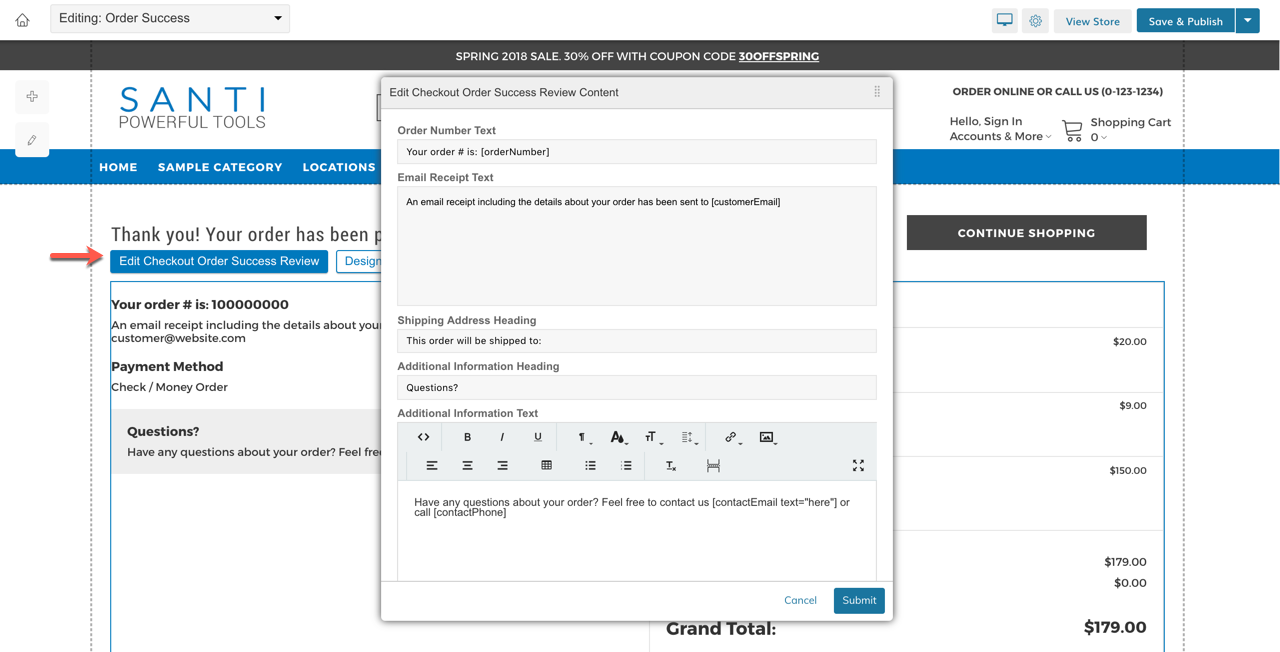The height and width of the screenshot is (652, 1280).
Task: Insert a bulleted list
Action: pyautogui.click(x=590, y=465)
